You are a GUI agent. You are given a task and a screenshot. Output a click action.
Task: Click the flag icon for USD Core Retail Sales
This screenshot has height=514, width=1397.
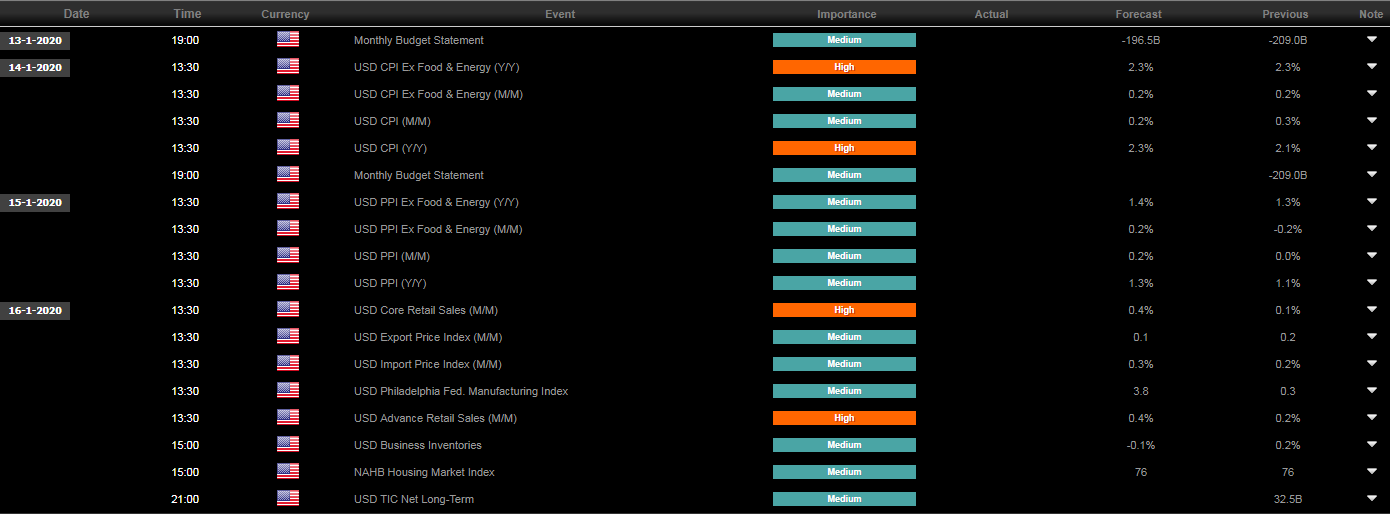[288, 310]
